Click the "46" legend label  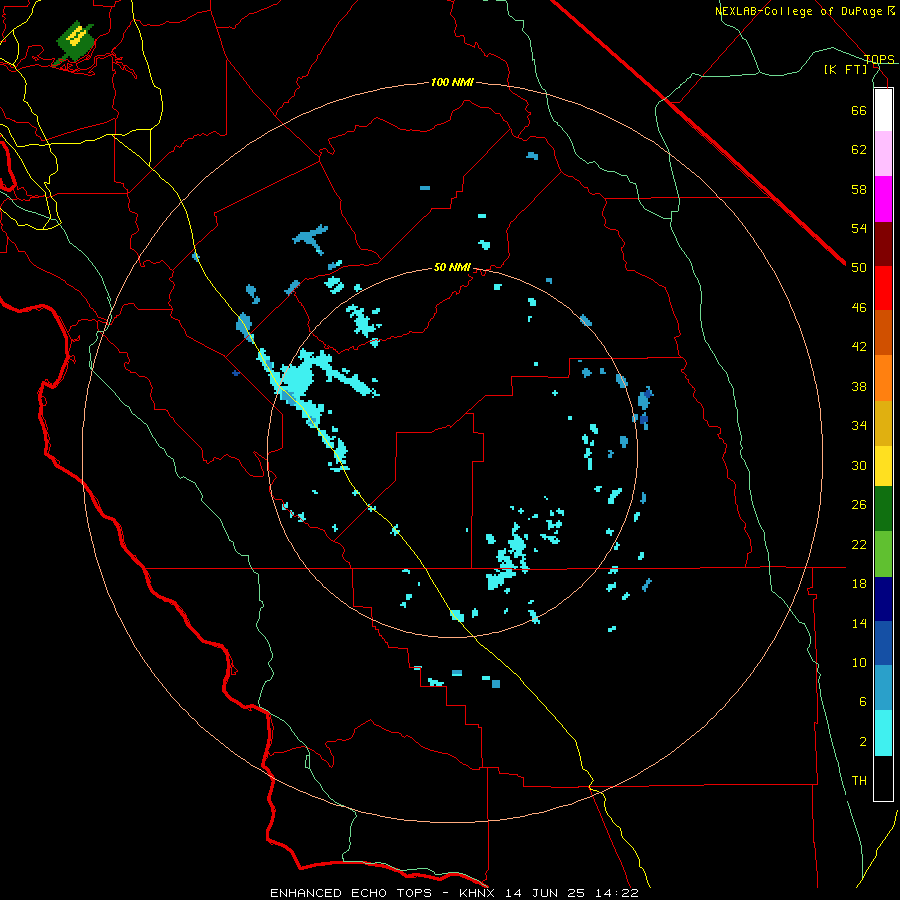859,308
